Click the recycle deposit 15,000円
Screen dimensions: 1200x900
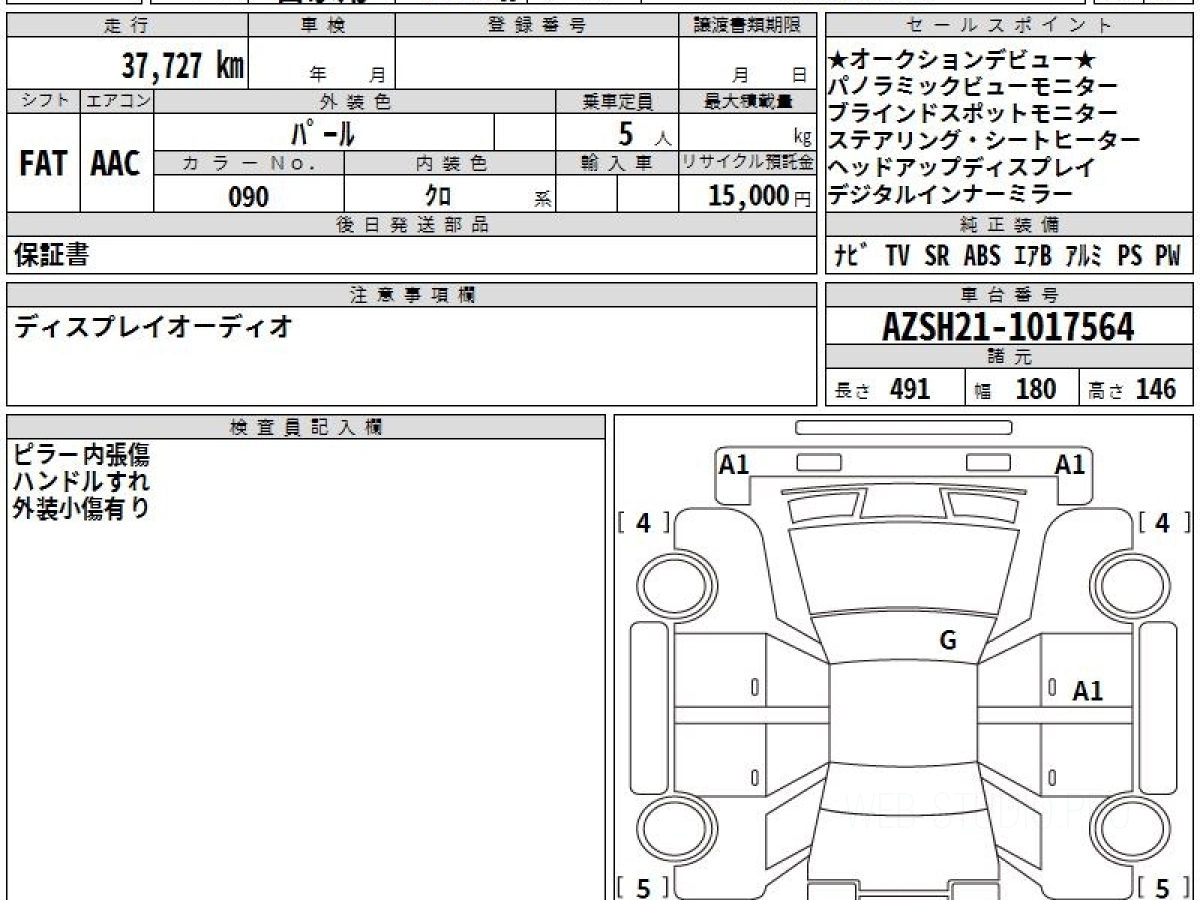tap(760, 197)
